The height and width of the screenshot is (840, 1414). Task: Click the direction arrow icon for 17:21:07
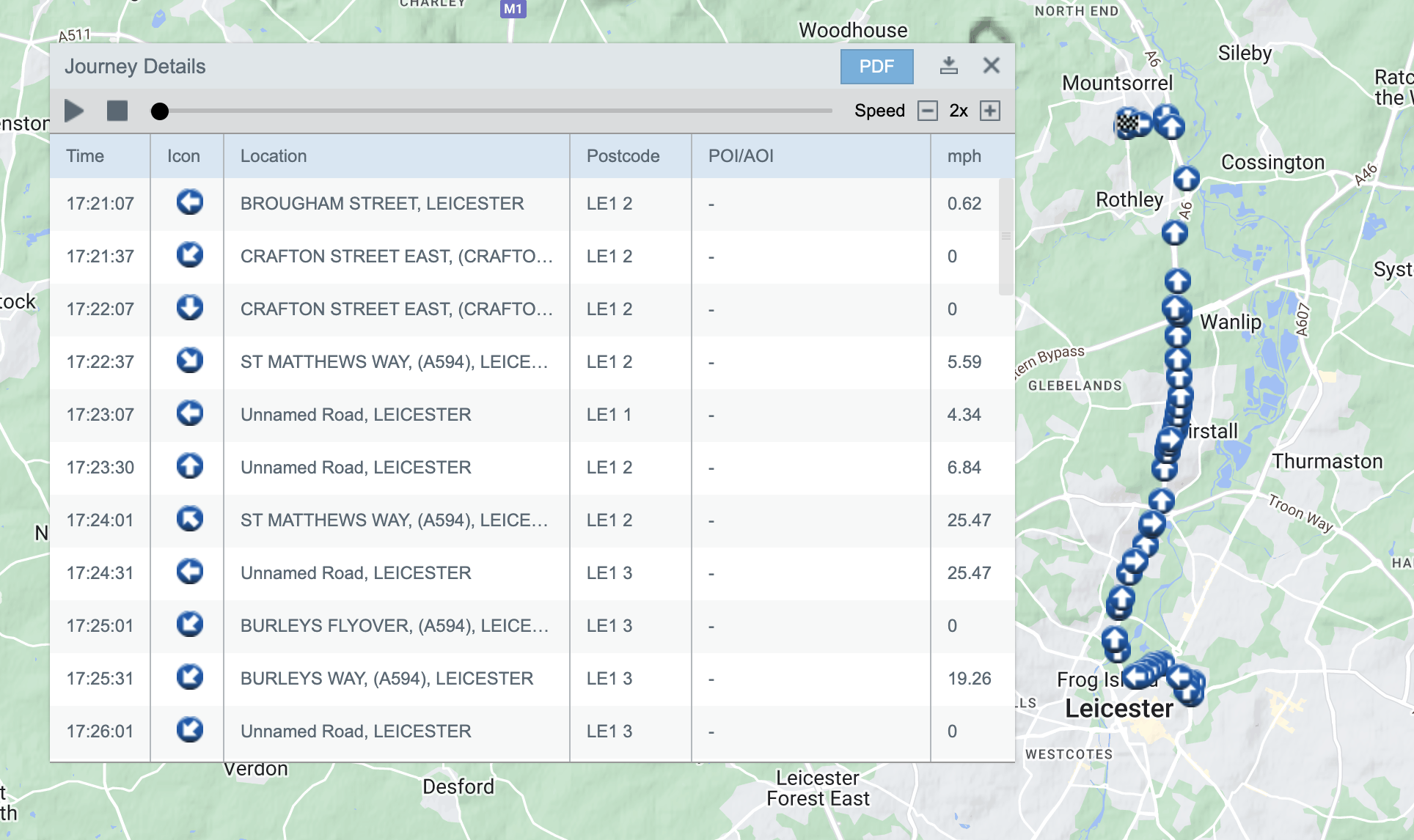(x=189, y=202)
